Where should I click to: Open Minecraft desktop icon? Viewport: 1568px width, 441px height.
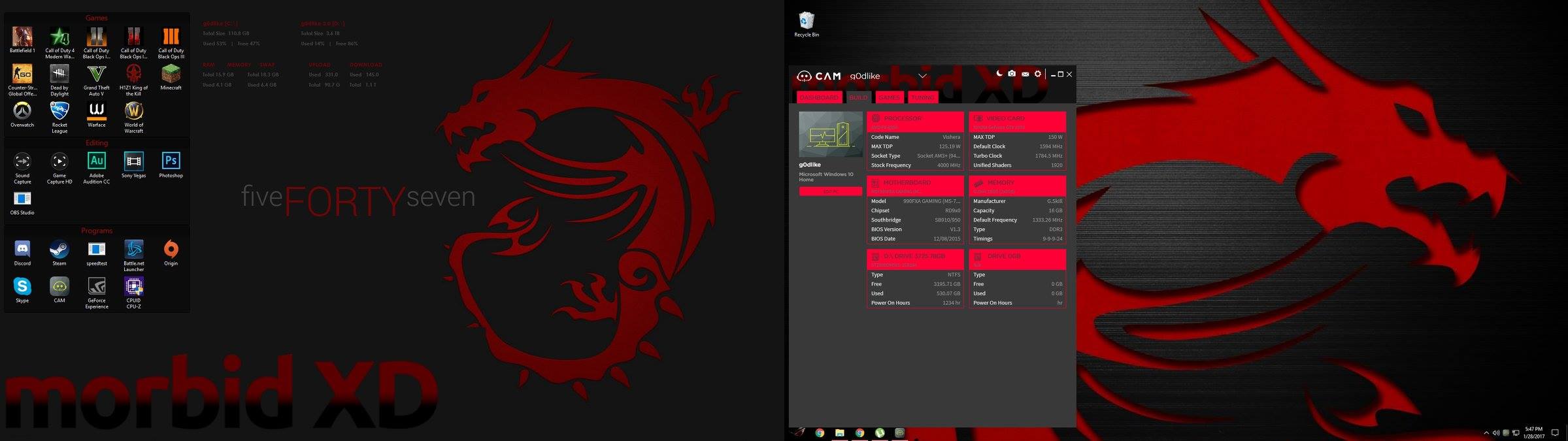(171, 74)
